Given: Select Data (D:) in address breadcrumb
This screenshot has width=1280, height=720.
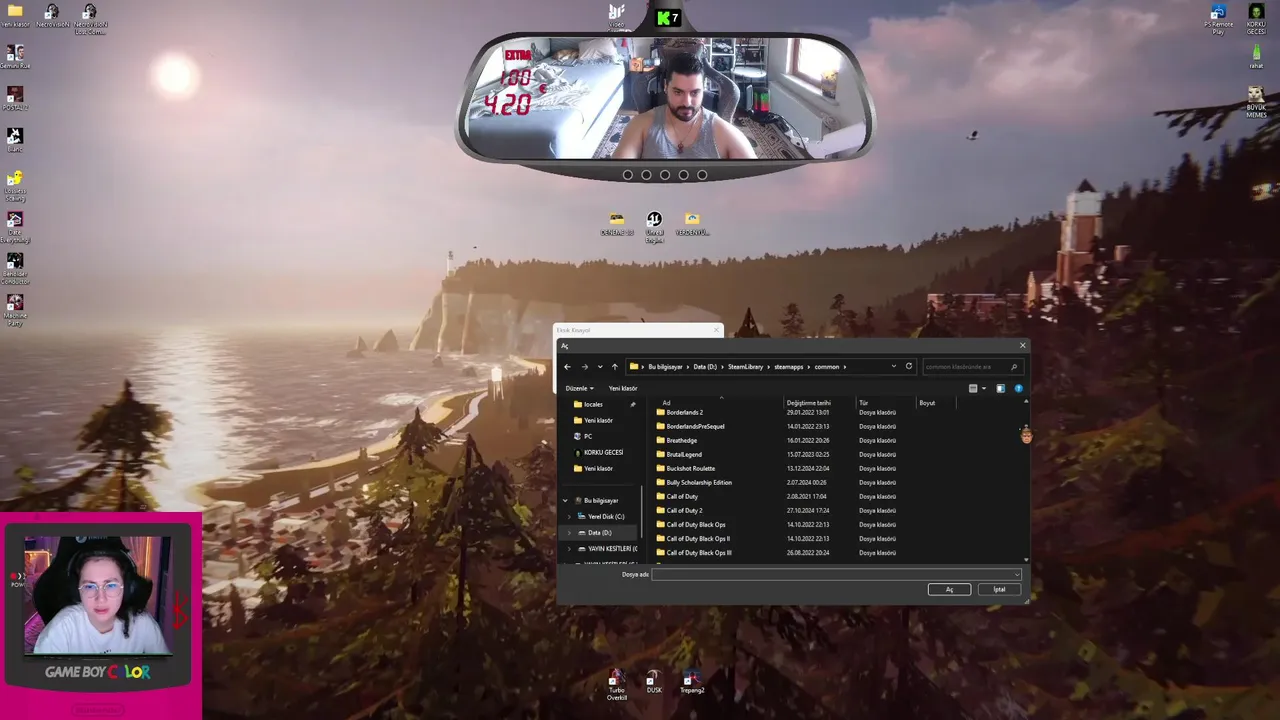Looking at the screenshot, I should (705, 367).
